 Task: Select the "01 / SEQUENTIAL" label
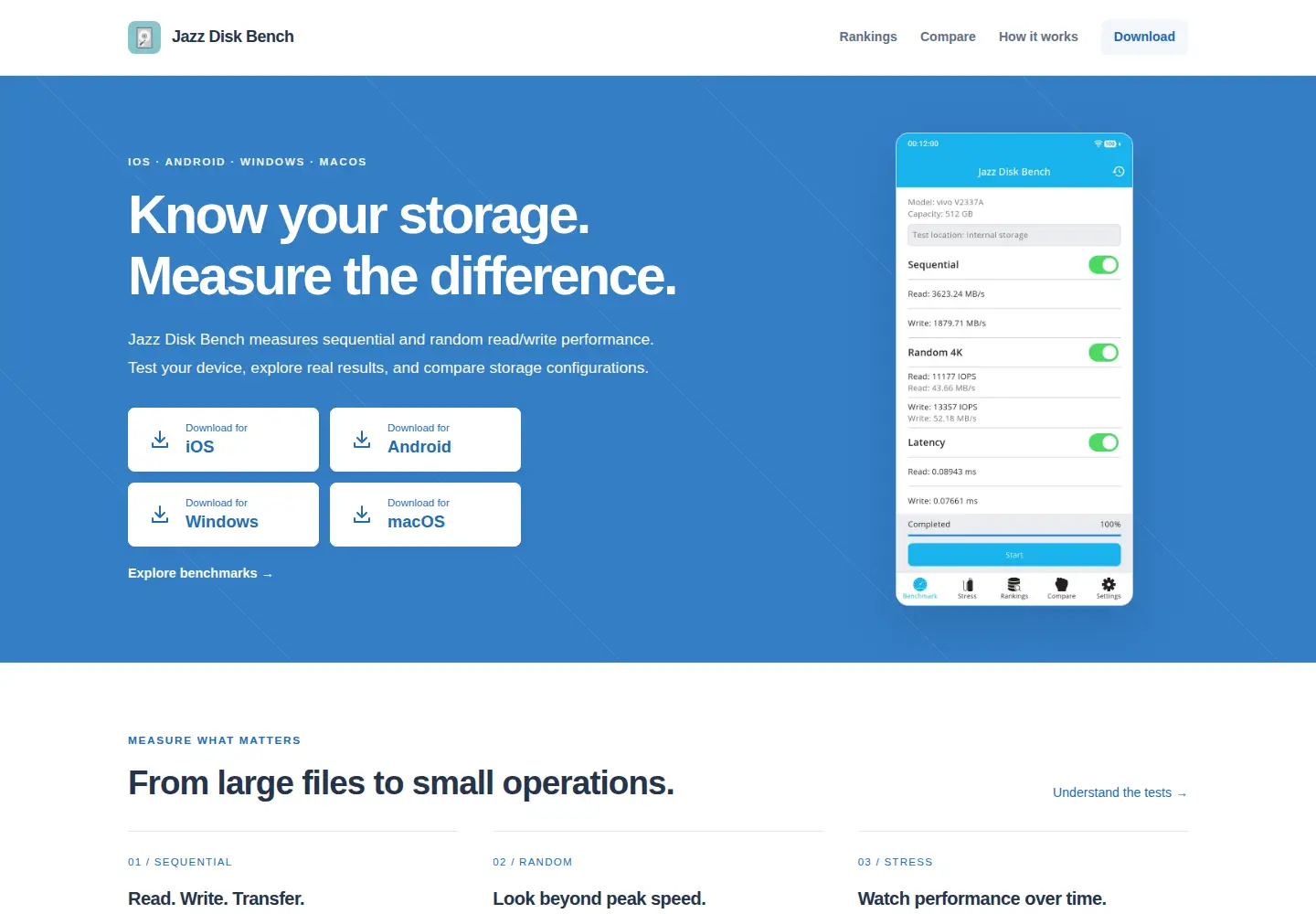(x=180, y=862)
